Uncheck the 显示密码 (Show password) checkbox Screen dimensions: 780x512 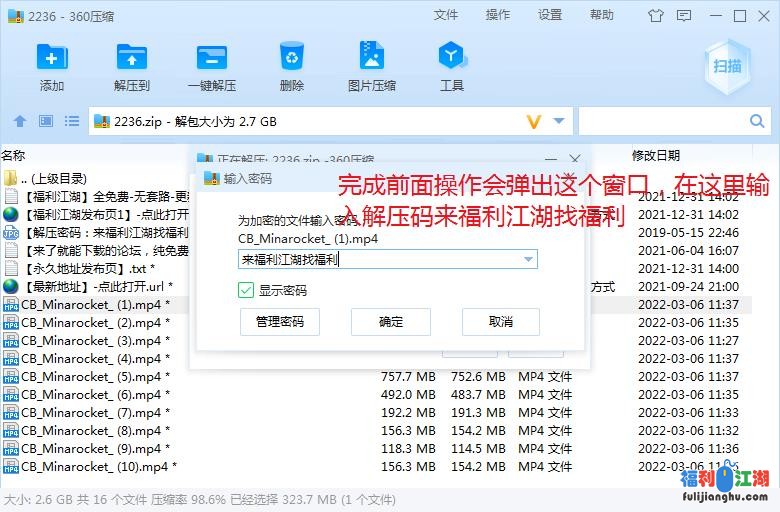point(246,290)
